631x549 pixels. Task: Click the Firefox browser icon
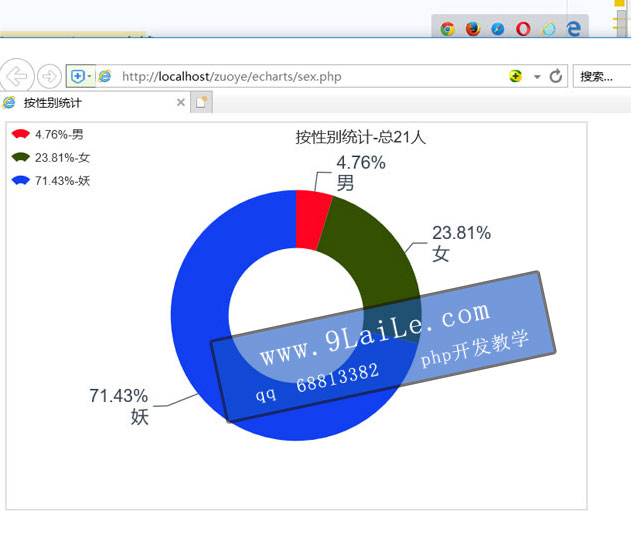tap(473, 29)
